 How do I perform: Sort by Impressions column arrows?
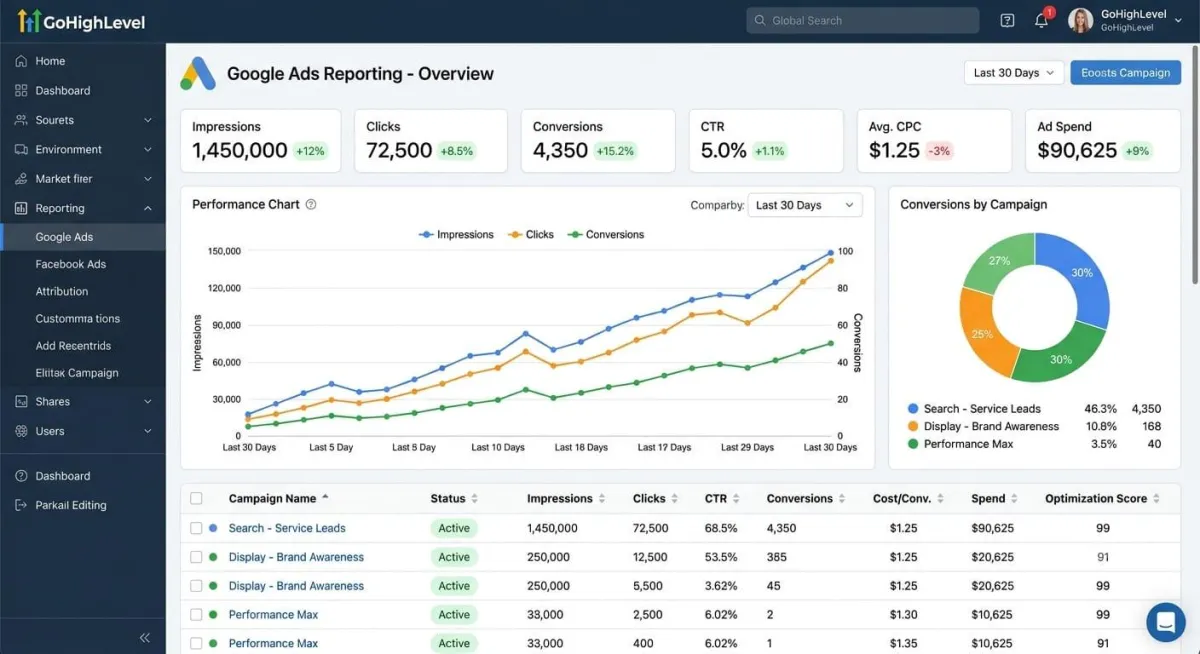602,498
